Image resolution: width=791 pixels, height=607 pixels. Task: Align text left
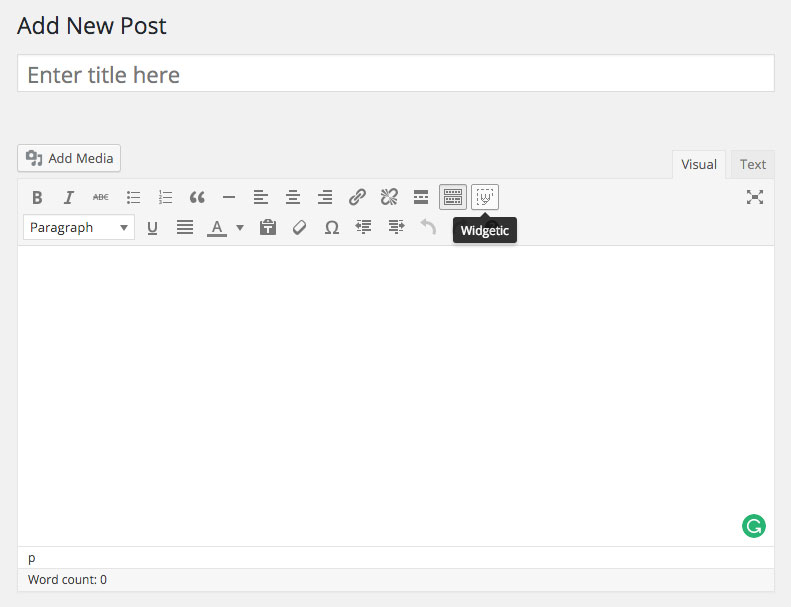coord(261,197)
